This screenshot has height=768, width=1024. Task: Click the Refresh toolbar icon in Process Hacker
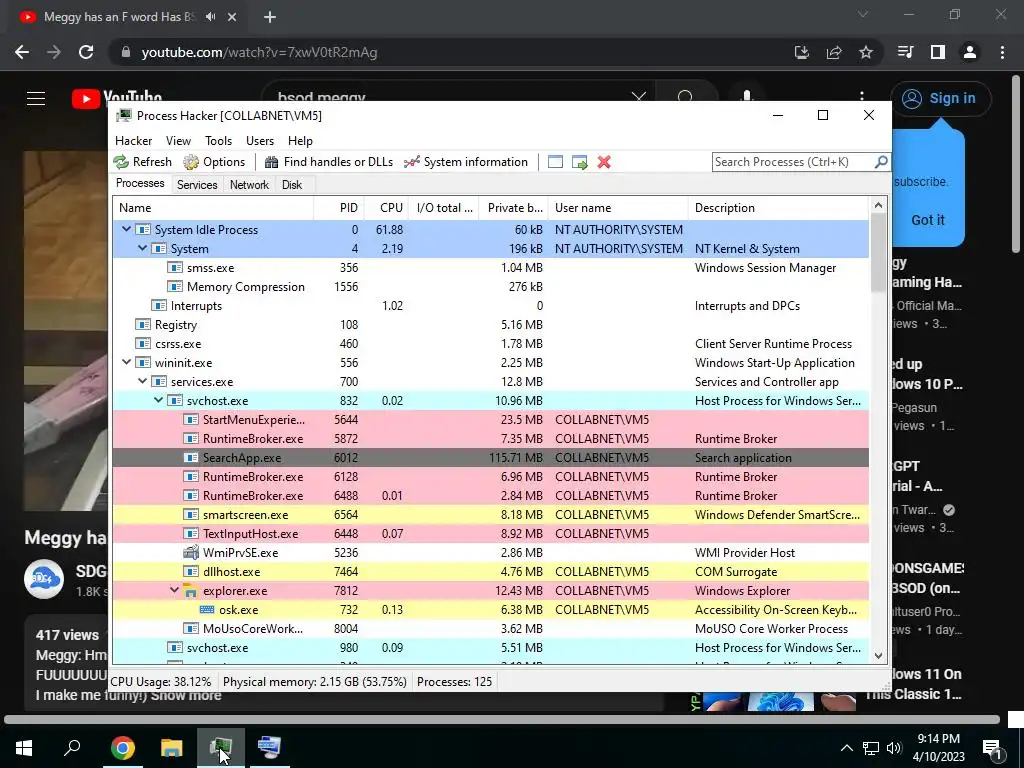121,162
